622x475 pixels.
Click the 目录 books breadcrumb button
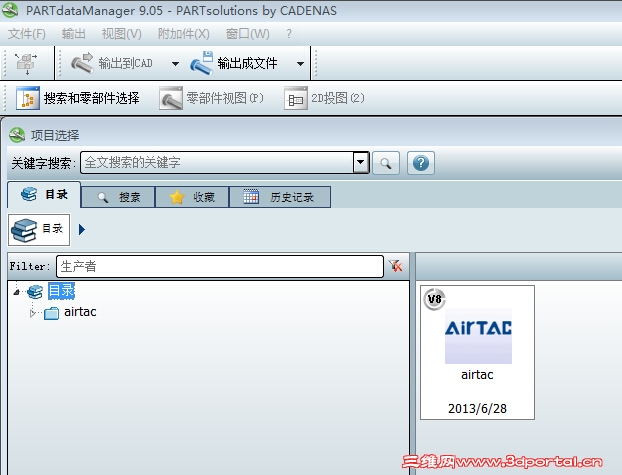click(x=39, y=230)
